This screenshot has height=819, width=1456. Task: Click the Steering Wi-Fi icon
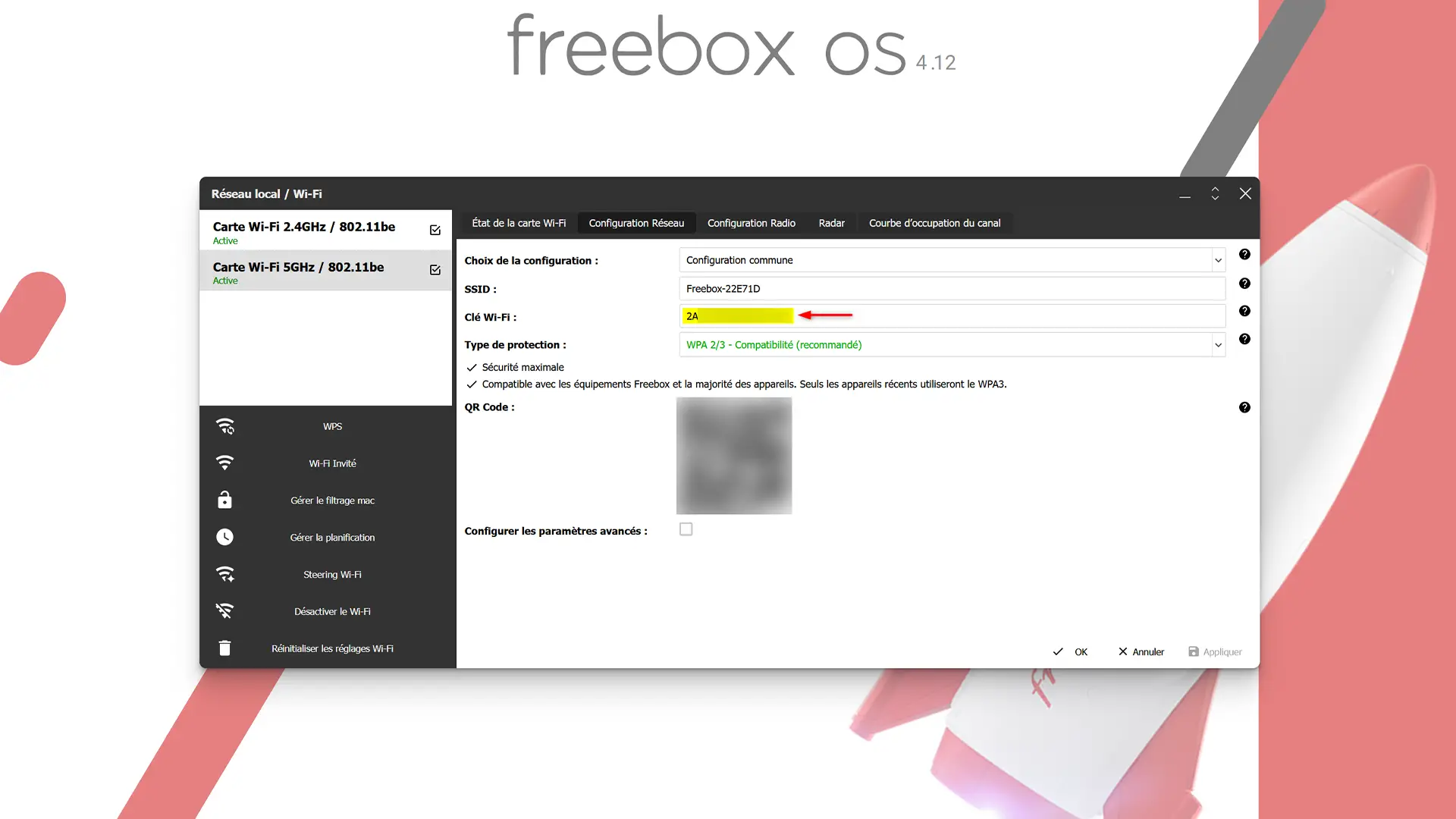pos(225,574)
